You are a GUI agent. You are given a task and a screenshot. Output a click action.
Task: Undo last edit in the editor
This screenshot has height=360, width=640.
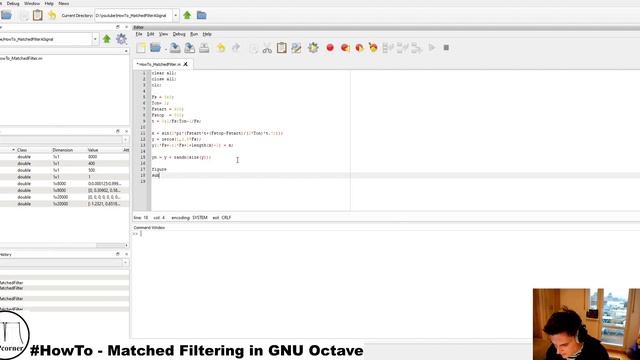[x=221, y=48]
